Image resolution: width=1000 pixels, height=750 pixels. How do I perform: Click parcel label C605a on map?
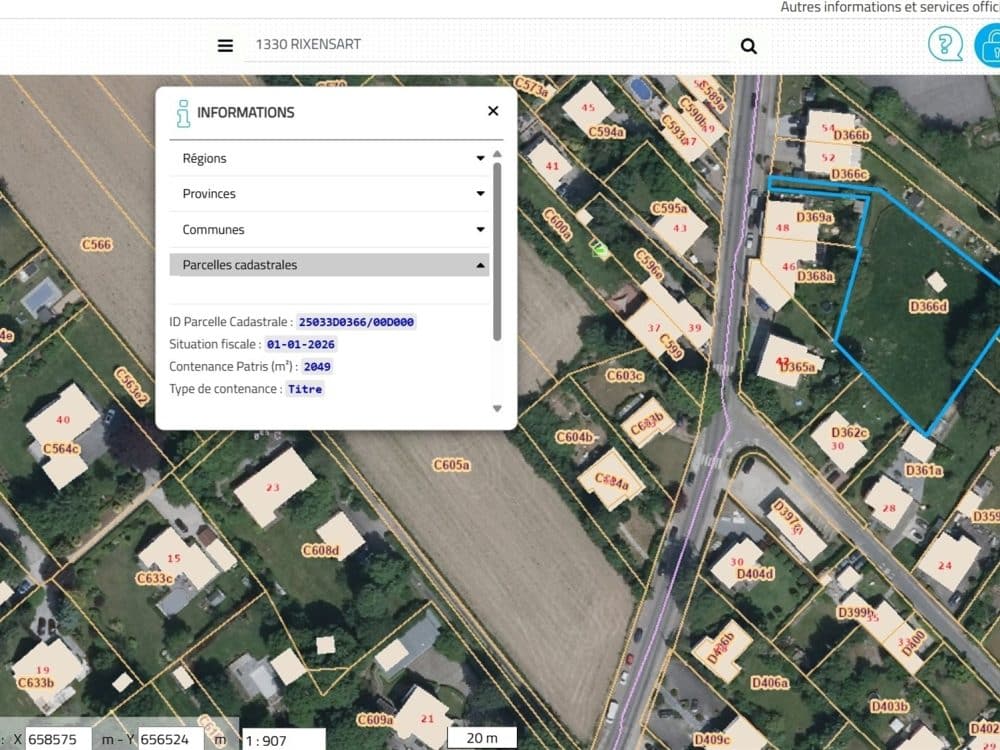452,465
